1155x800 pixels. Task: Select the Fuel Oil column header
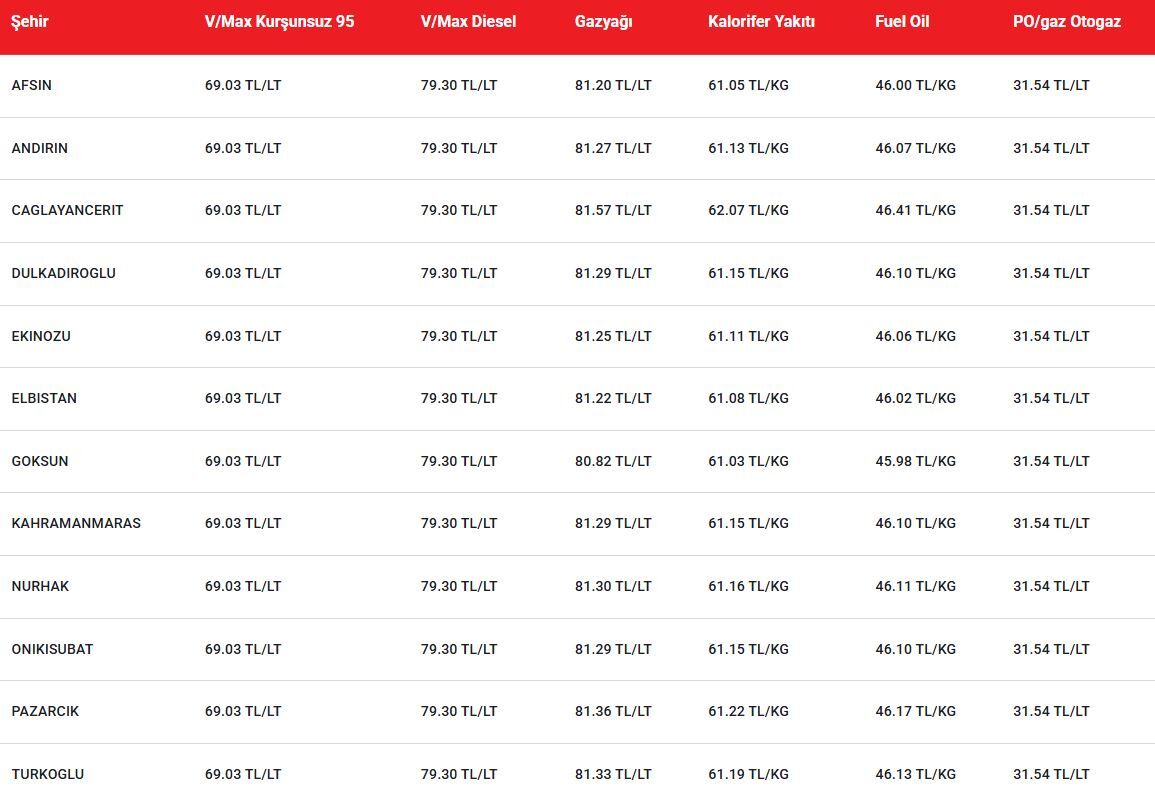[902, 21]
